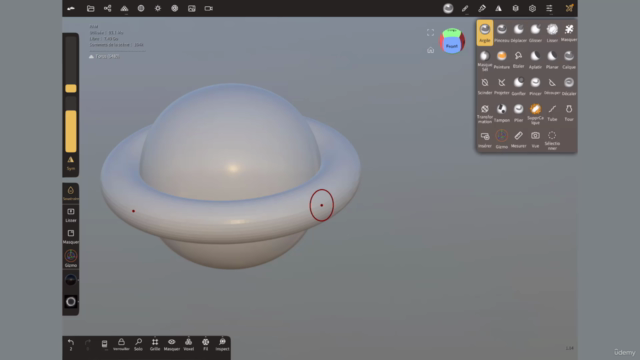The height and width of the screenshot is (360, 640).
Task: Click the view orientation cube
Action: point(452,41)
